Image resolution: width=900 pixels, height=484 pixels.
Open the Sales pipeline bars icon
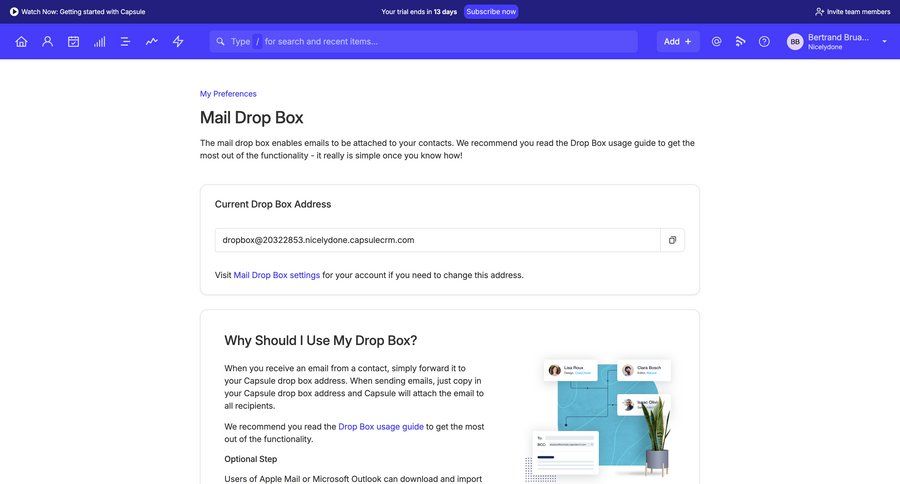[100, 41]
